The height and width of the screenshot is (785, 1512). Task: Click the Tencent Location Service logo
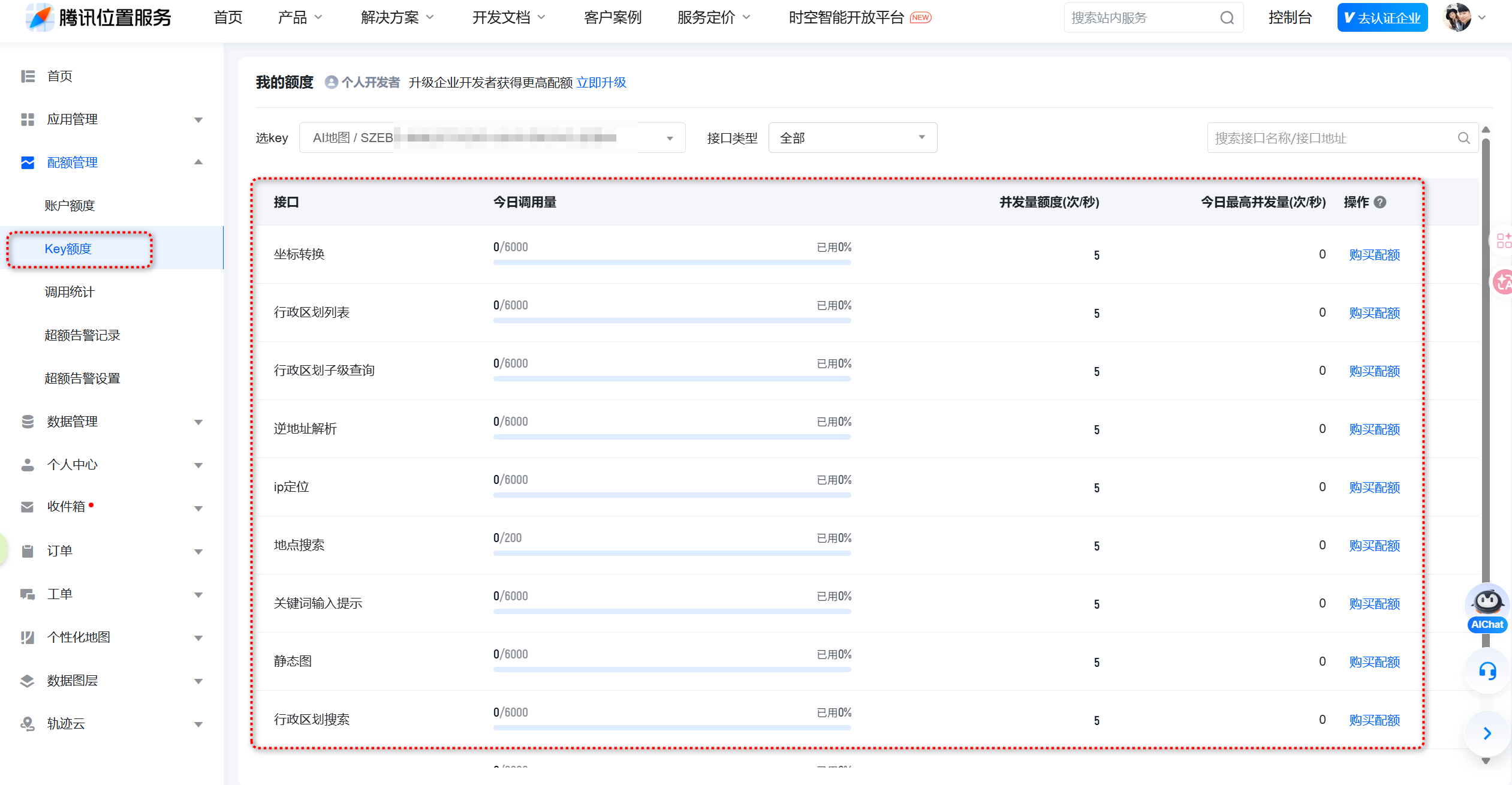pyautogui.click(x=99, y=17)
